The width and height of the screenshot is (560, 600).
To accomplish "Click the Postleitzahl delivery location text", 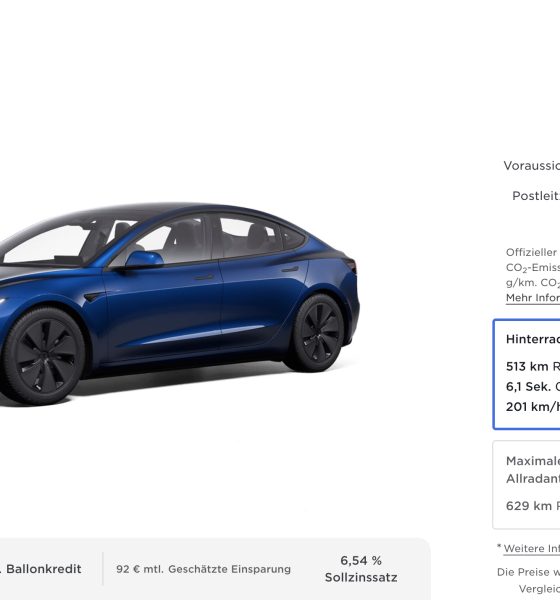I will (536, 196).
